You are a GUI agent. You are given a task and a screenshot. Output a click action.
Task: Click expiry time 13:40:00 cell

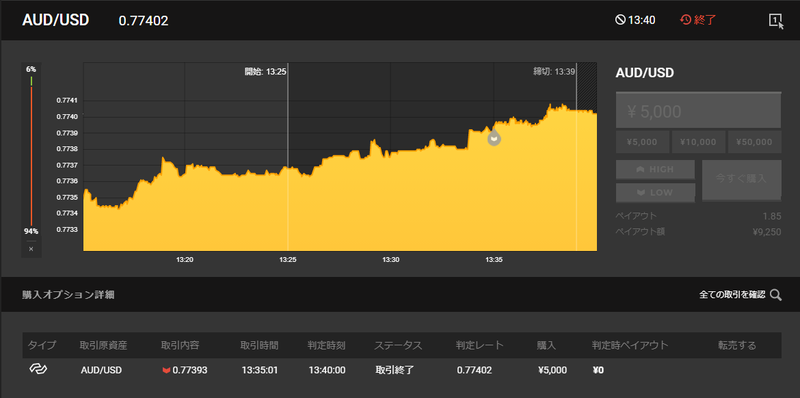(327, 370)
